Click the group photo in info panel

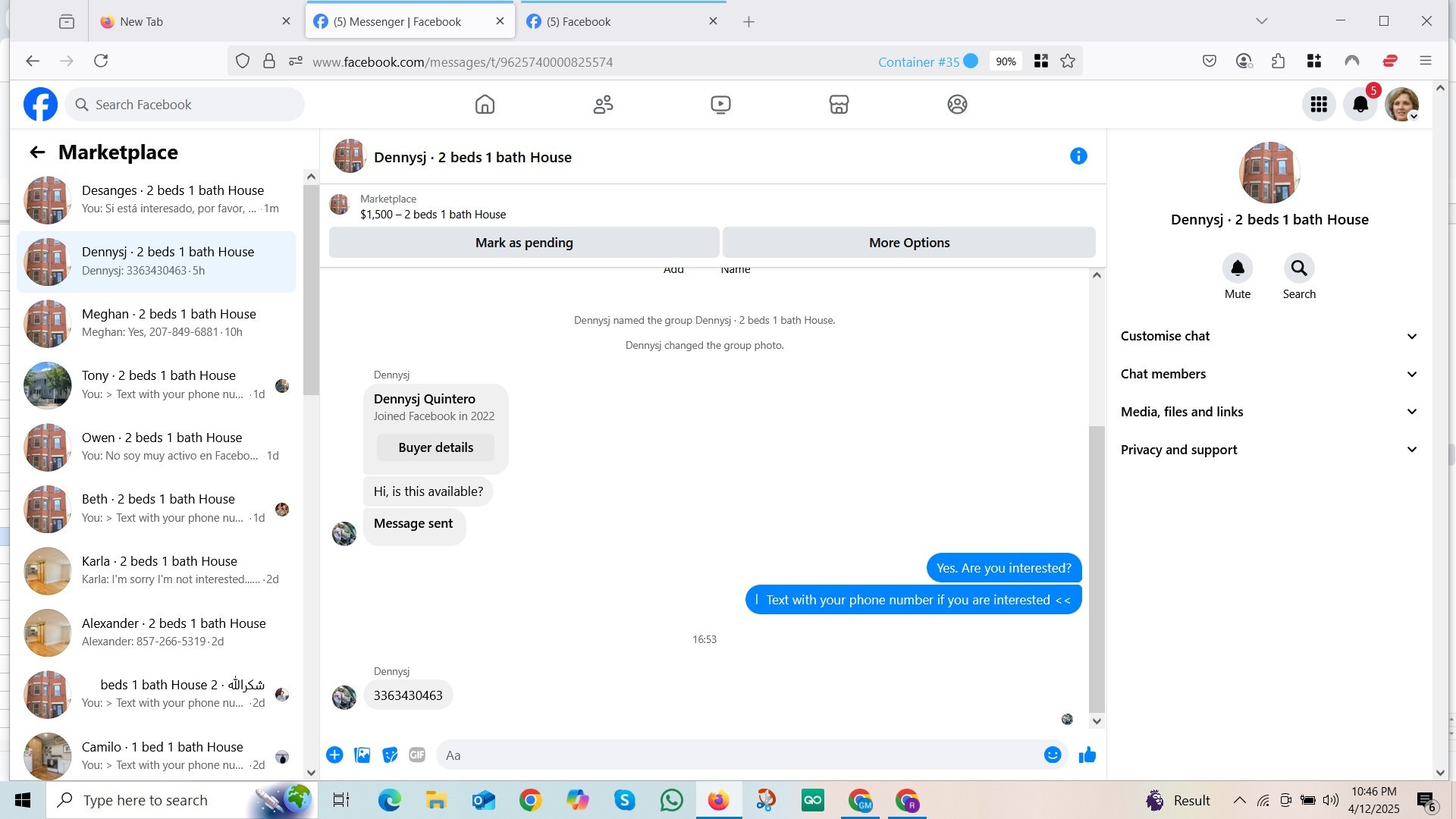coord(1269,173)
